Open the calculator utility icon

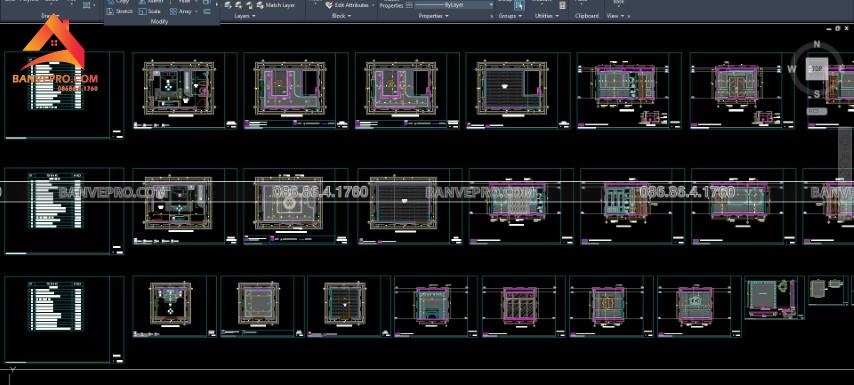pyautogui.click(x=563, y=5)
